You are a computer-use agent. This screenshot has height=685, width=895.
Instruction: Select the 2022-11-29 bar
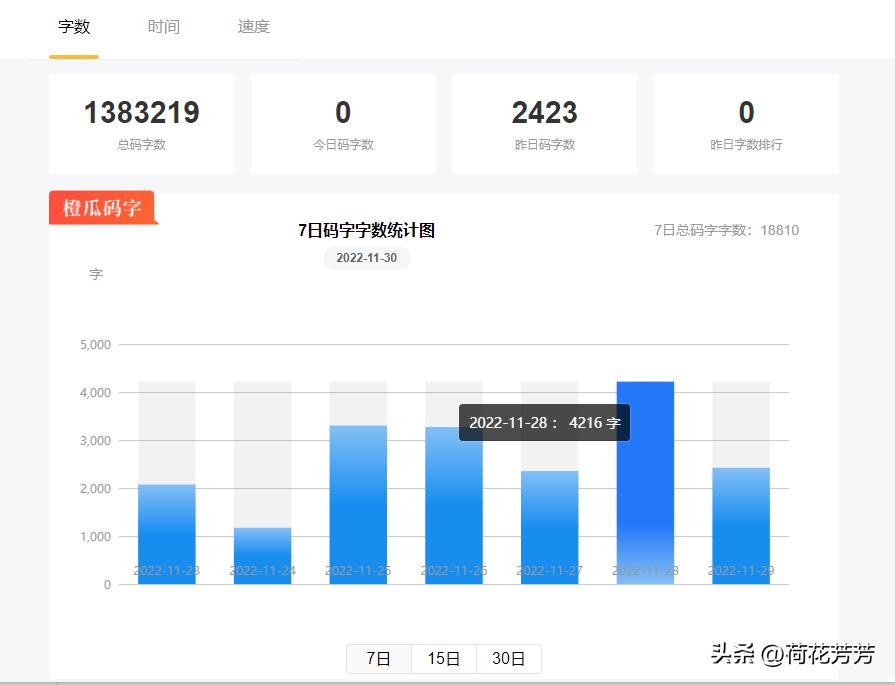coord(741,525)
